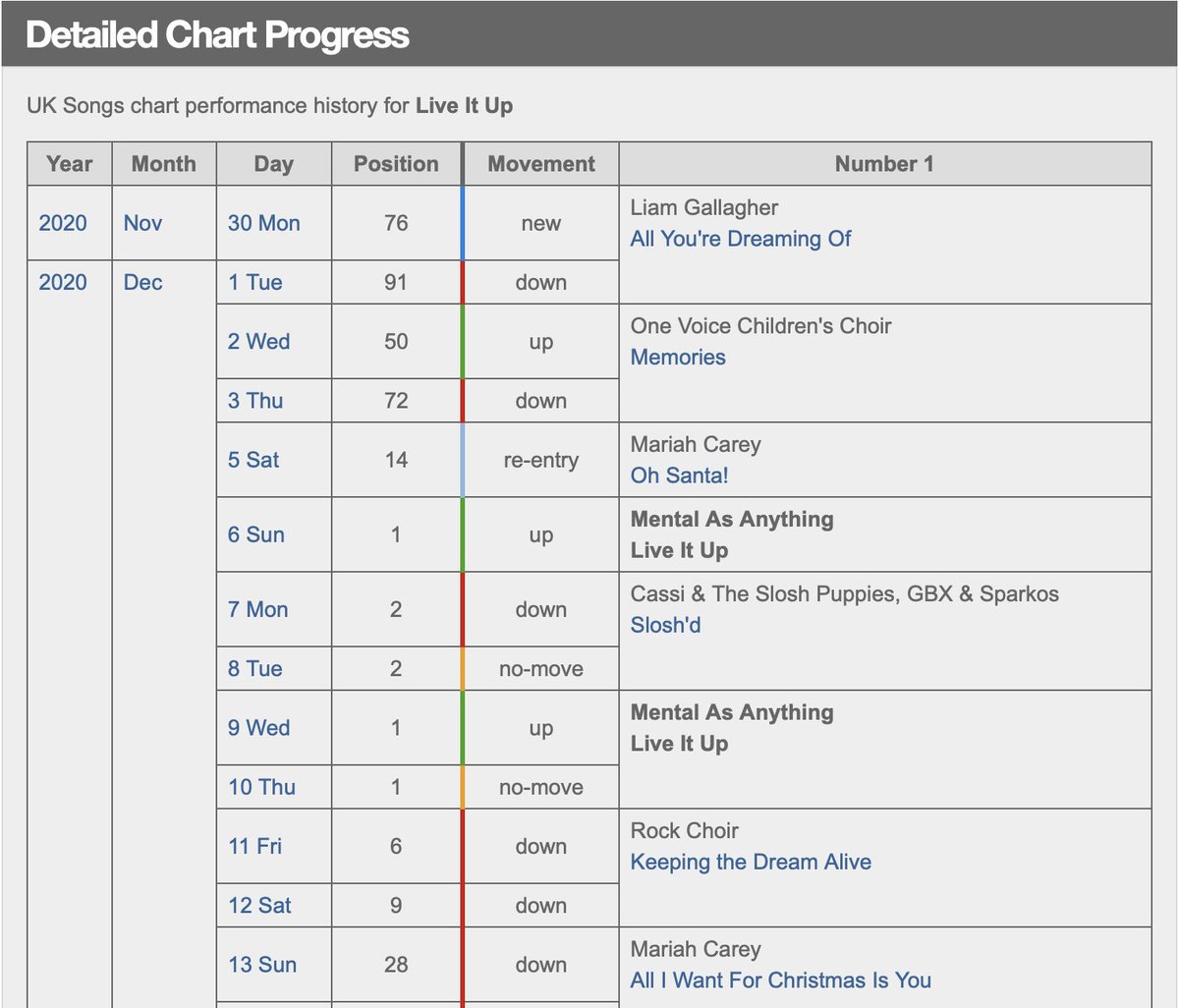Screen dimensions: 1179x1008
Task: Open the 3 Thu chart date
Action: [x=255, y=401]
